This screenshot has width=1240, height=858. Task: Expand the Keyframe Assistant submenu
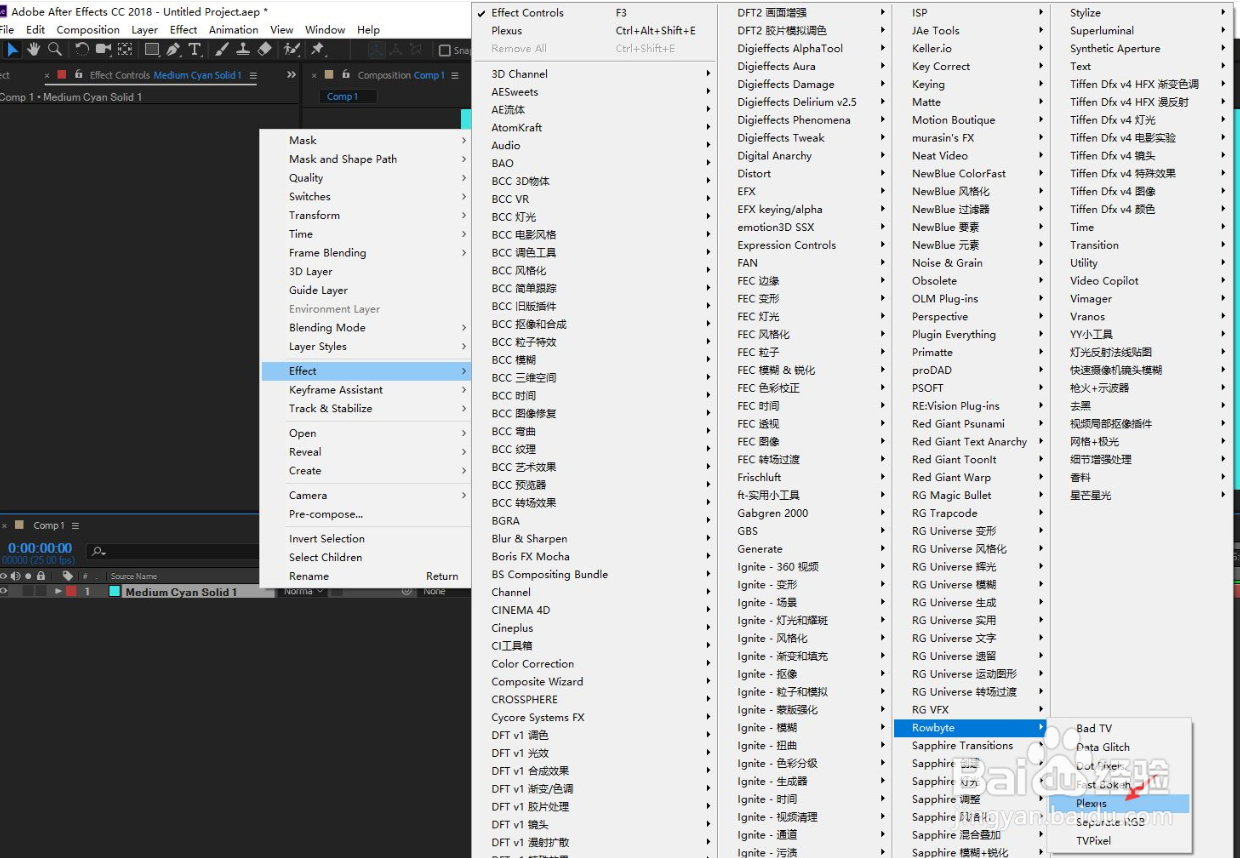(365, 390)
